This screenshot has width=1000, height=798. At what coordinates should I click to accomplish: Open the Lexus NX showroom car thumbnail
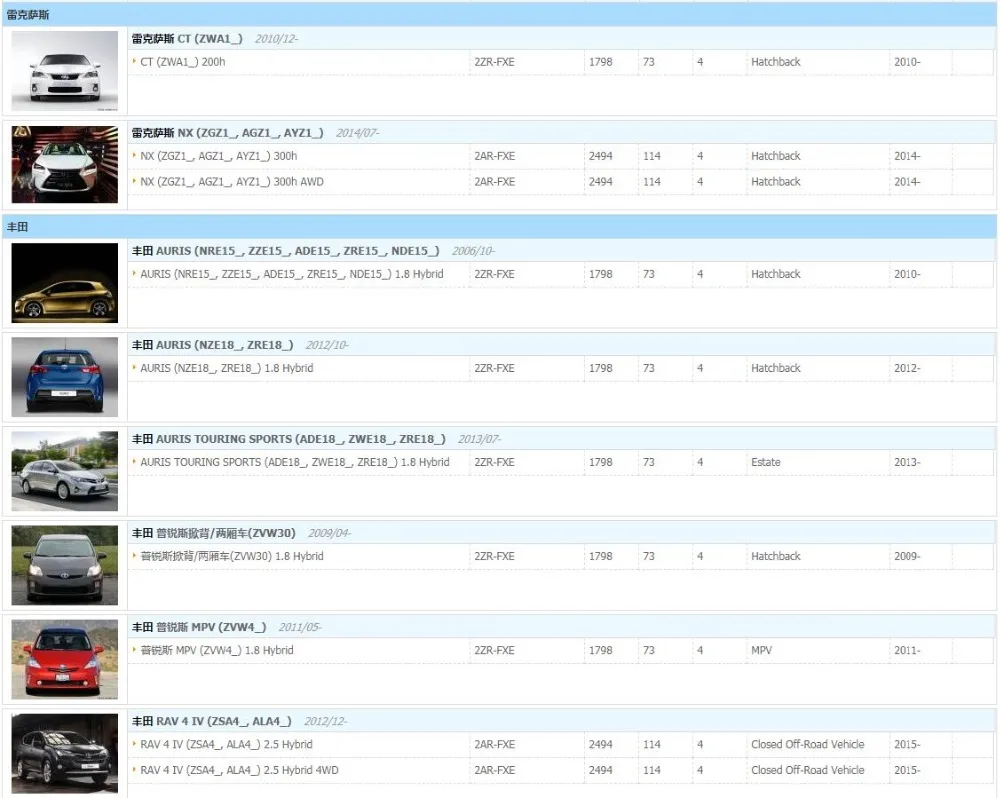[x=64, y=165]
